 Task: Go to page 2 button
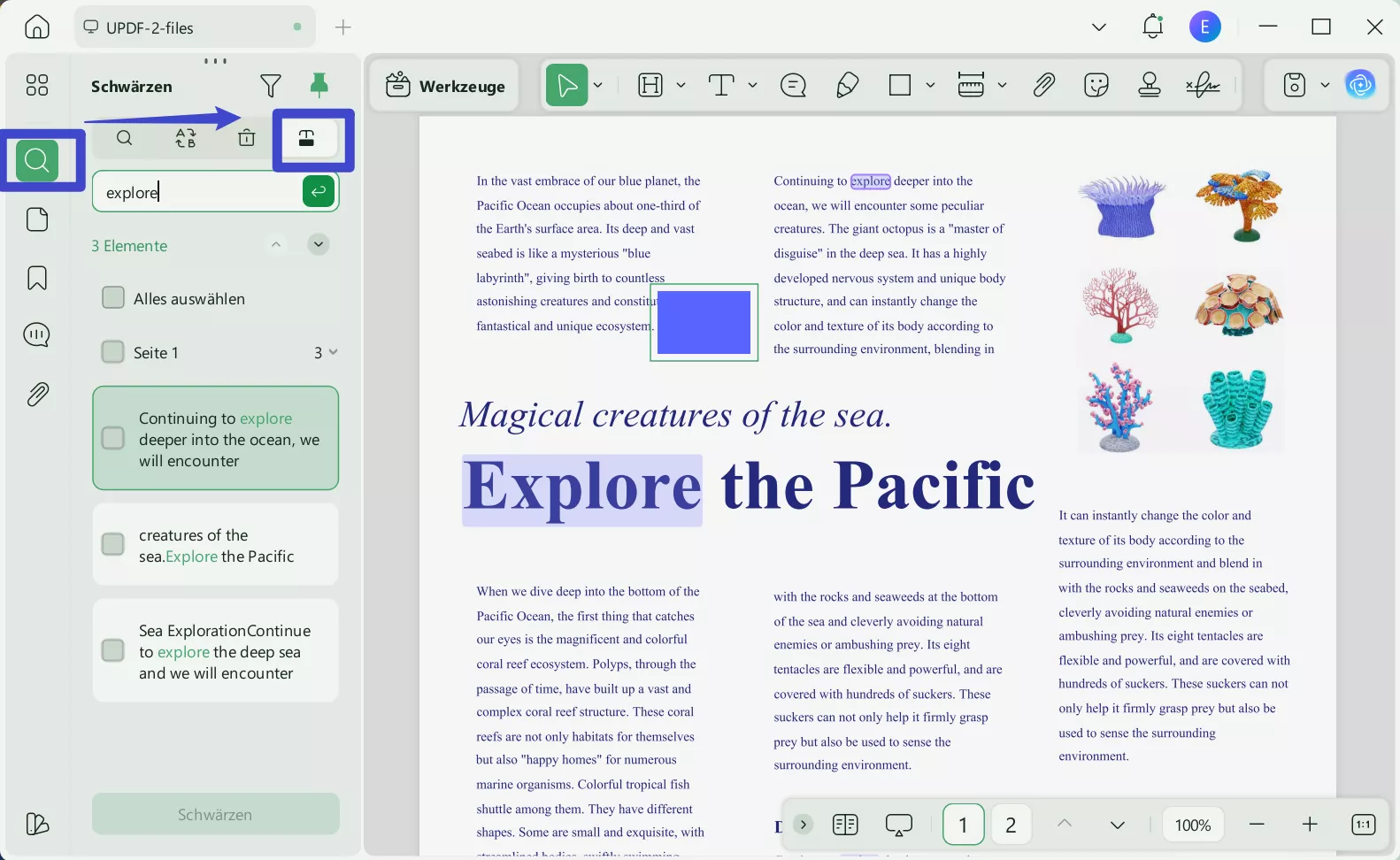pos(1011,825)
